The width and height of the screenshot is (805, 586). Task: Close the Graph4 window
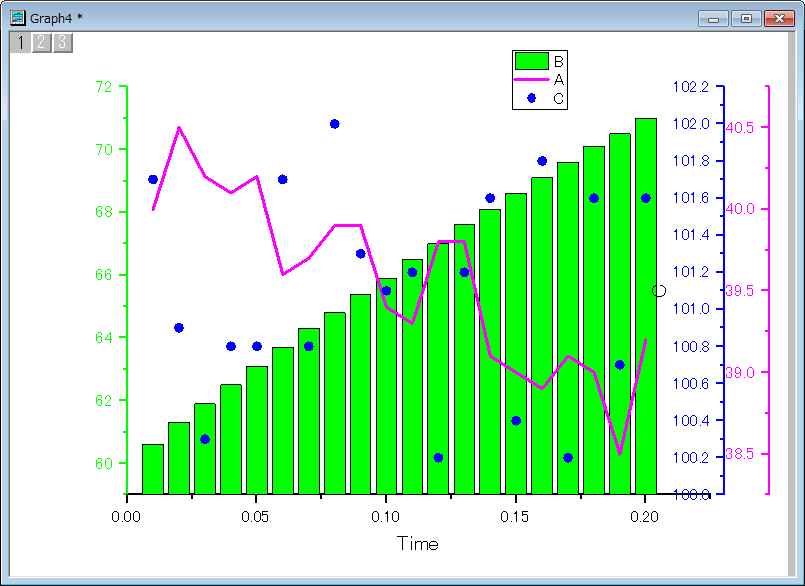click(x=779, y=18)
